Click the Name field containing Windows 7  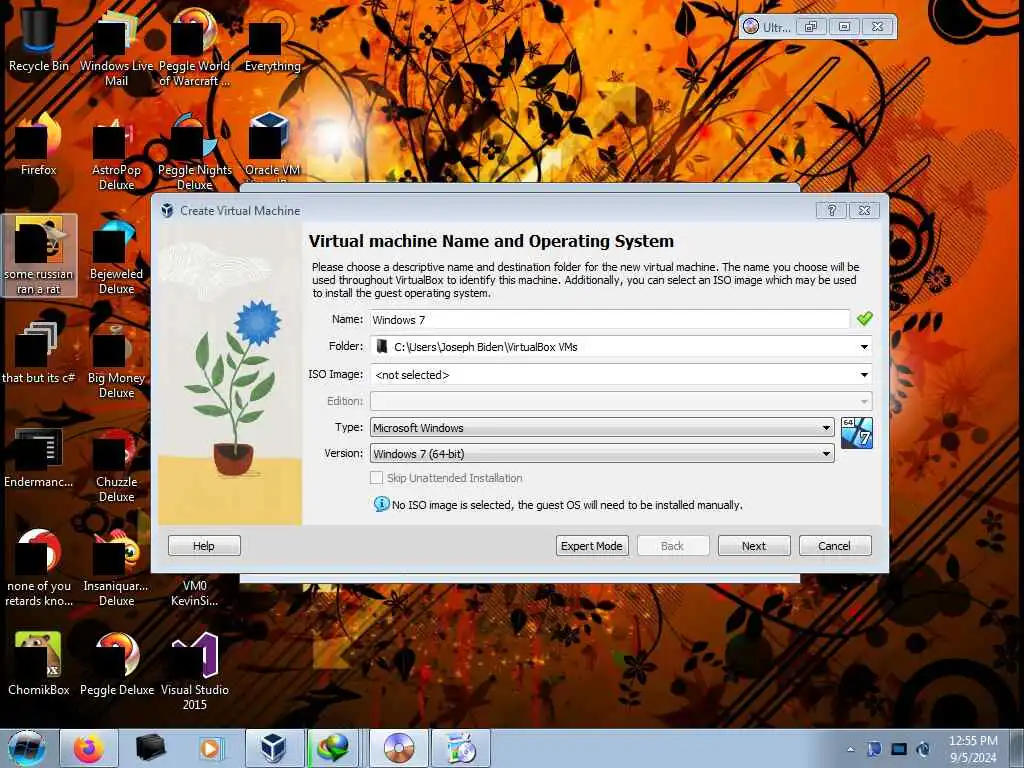(x=610, y=319)
